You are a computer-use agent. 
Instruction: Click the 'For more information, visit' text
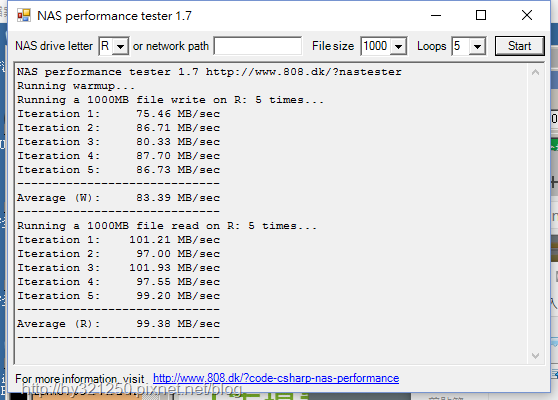(x=79, y=378)
